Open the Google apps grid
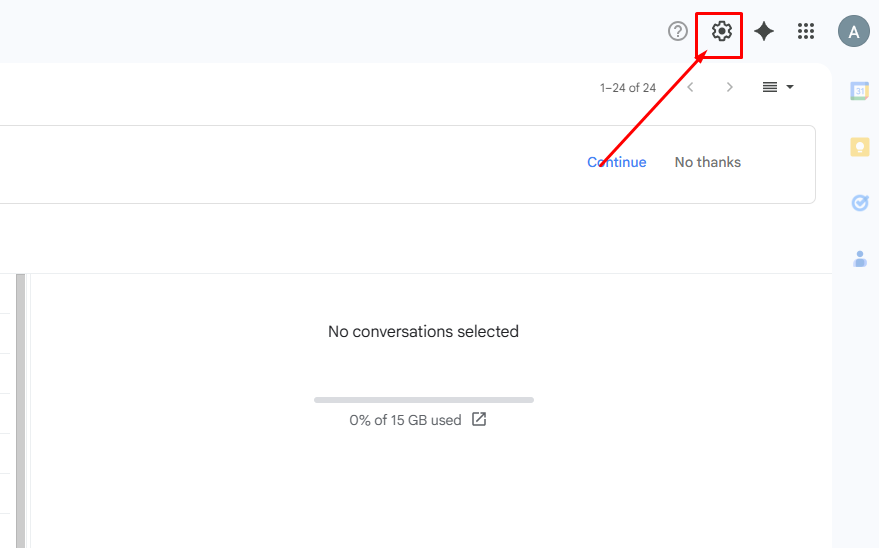Viewport: 879px width, 548px height. coord(806,31)
